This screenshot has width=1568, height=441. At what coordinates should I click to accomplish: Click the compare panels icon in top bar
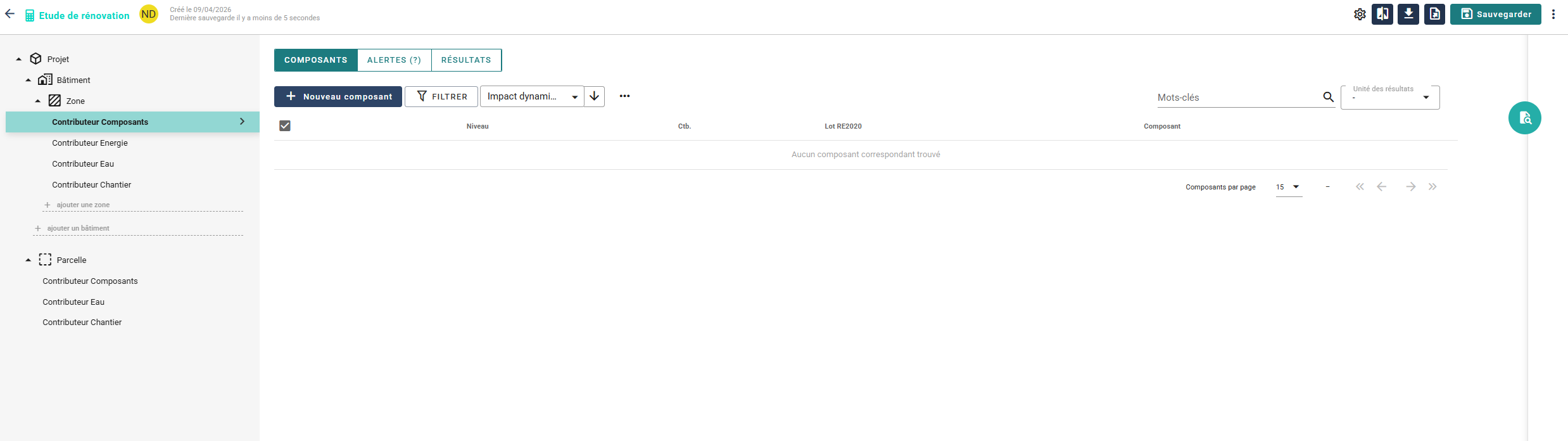tap(1382, 14)
